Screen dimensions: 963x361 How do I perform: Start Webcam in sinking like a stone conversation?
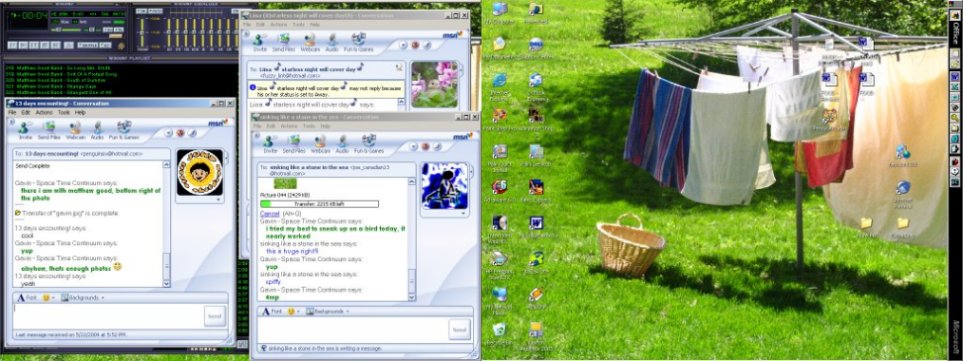coord(320,144)
